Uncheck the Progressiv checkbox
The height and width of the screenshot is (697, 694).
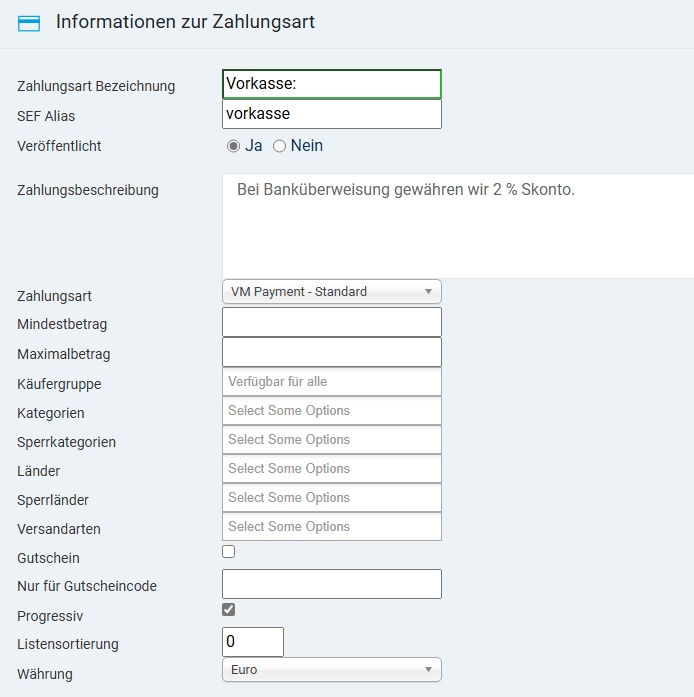[229, 609]
